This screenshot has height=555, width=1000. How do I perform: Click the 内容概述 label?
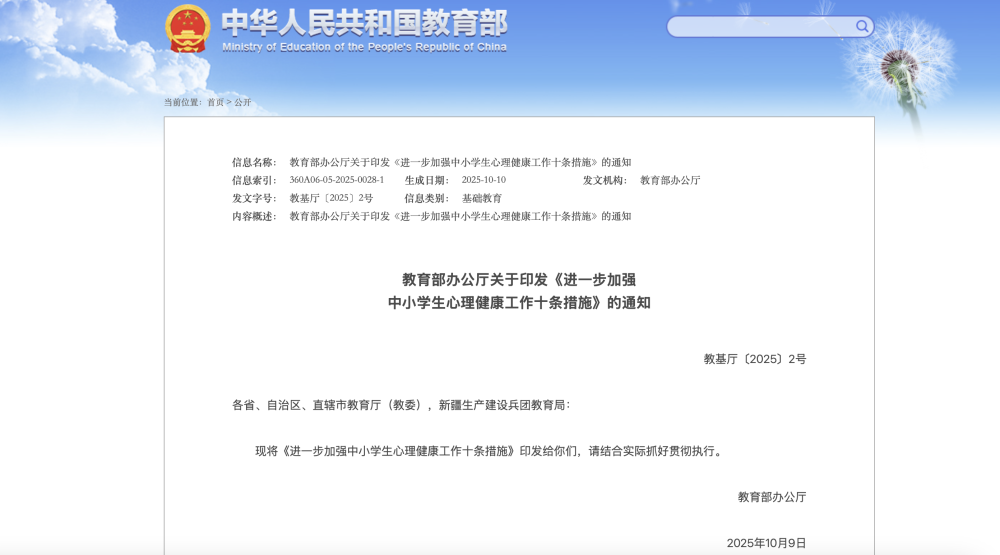(254, 216)
